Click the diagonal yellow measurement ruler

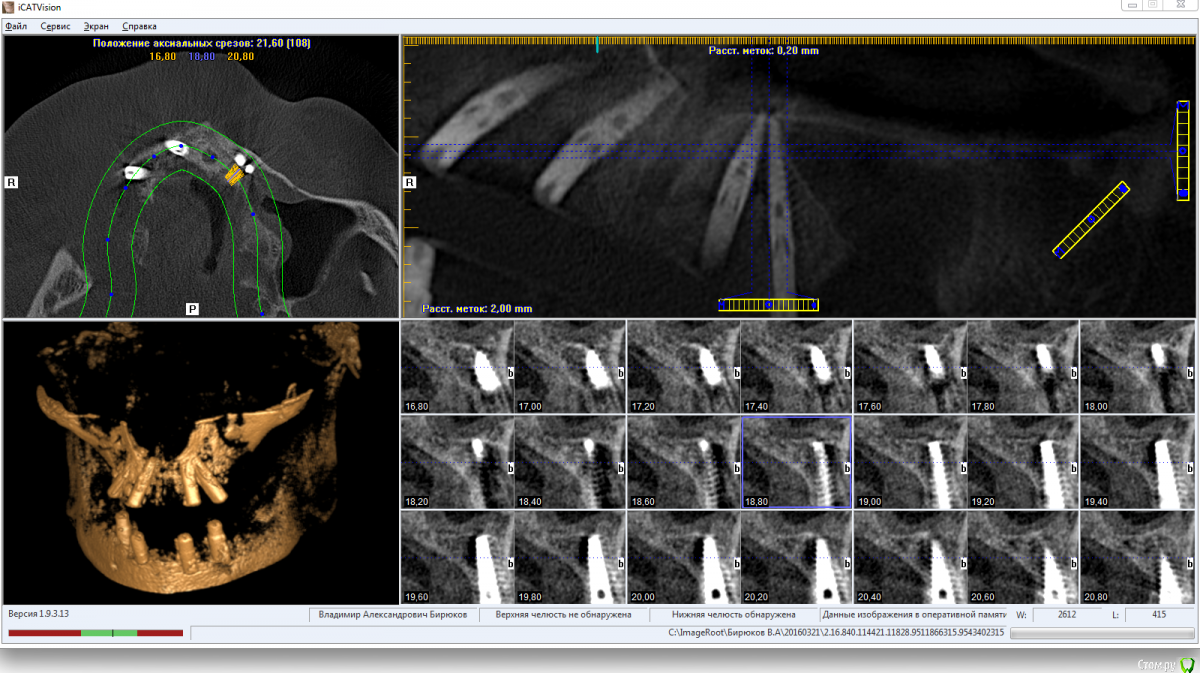[1091, 219]
